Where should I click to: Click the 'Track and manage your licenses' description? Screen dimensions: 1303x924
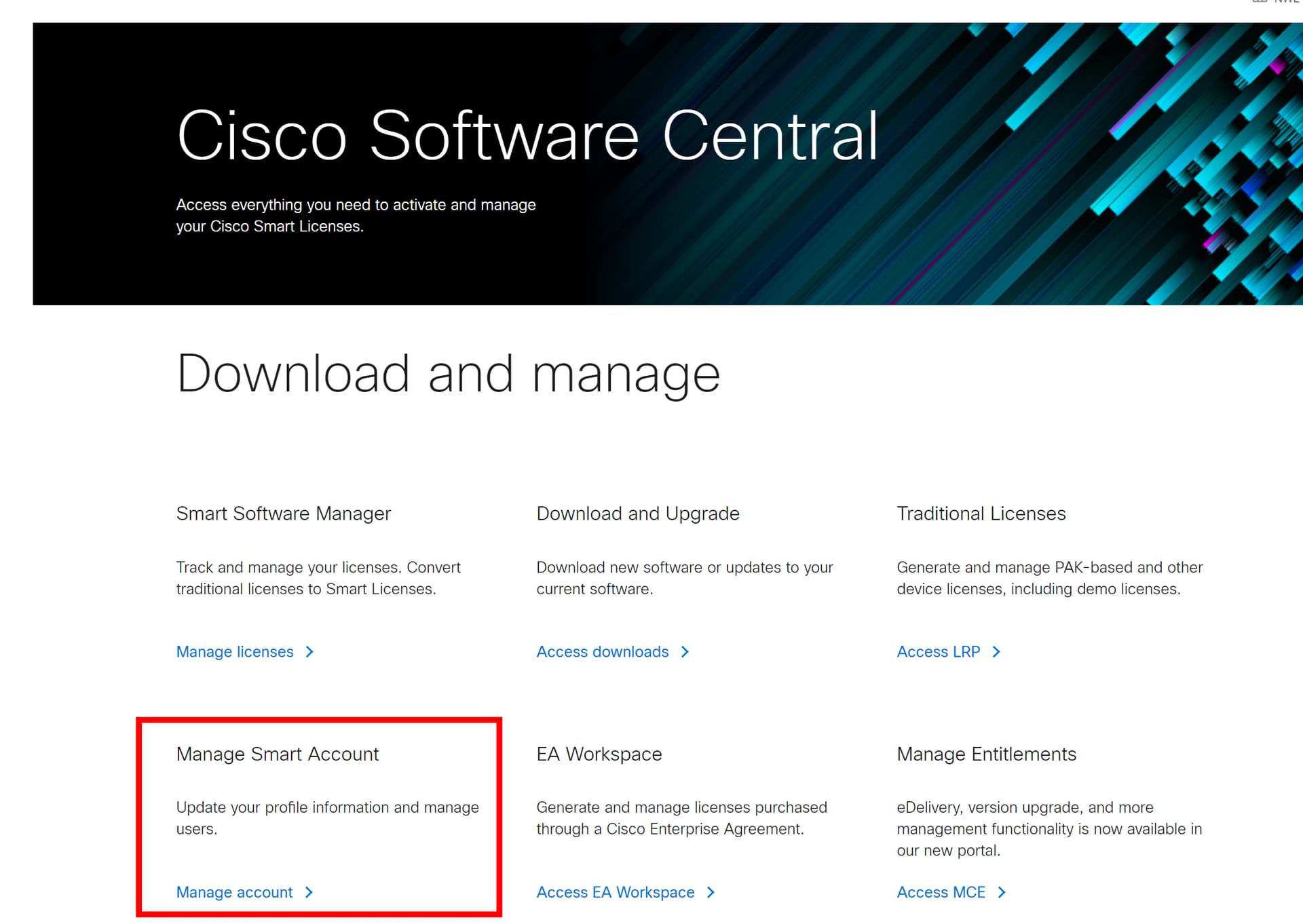(x=318, y=578)
